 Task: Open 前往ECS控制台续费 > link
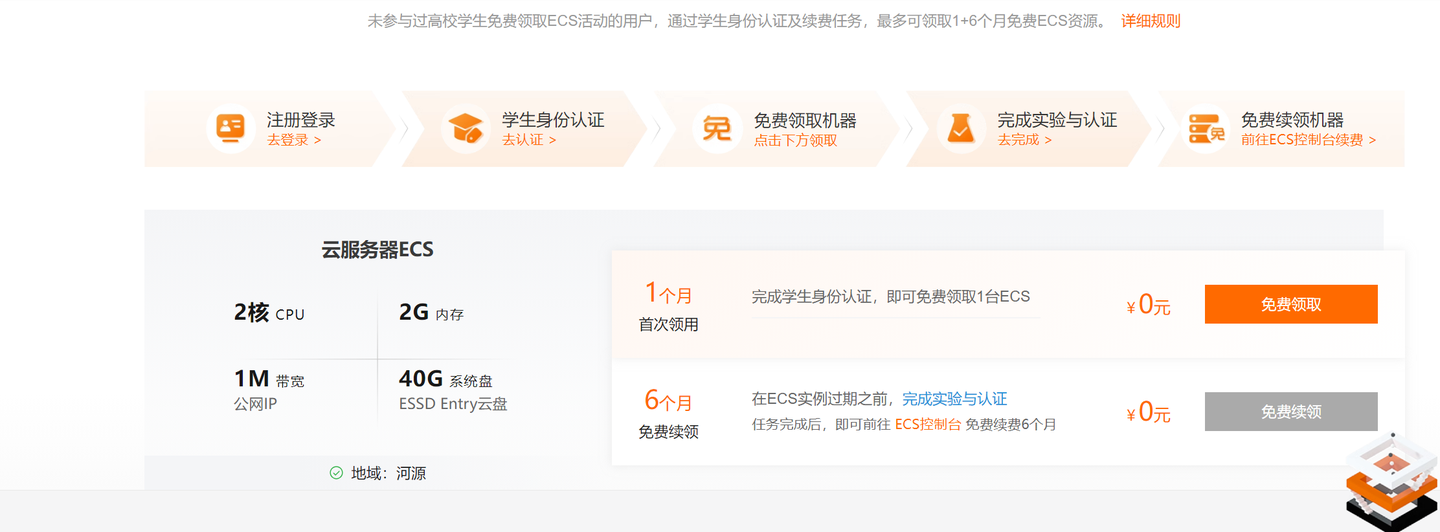tap(1308, 140)
